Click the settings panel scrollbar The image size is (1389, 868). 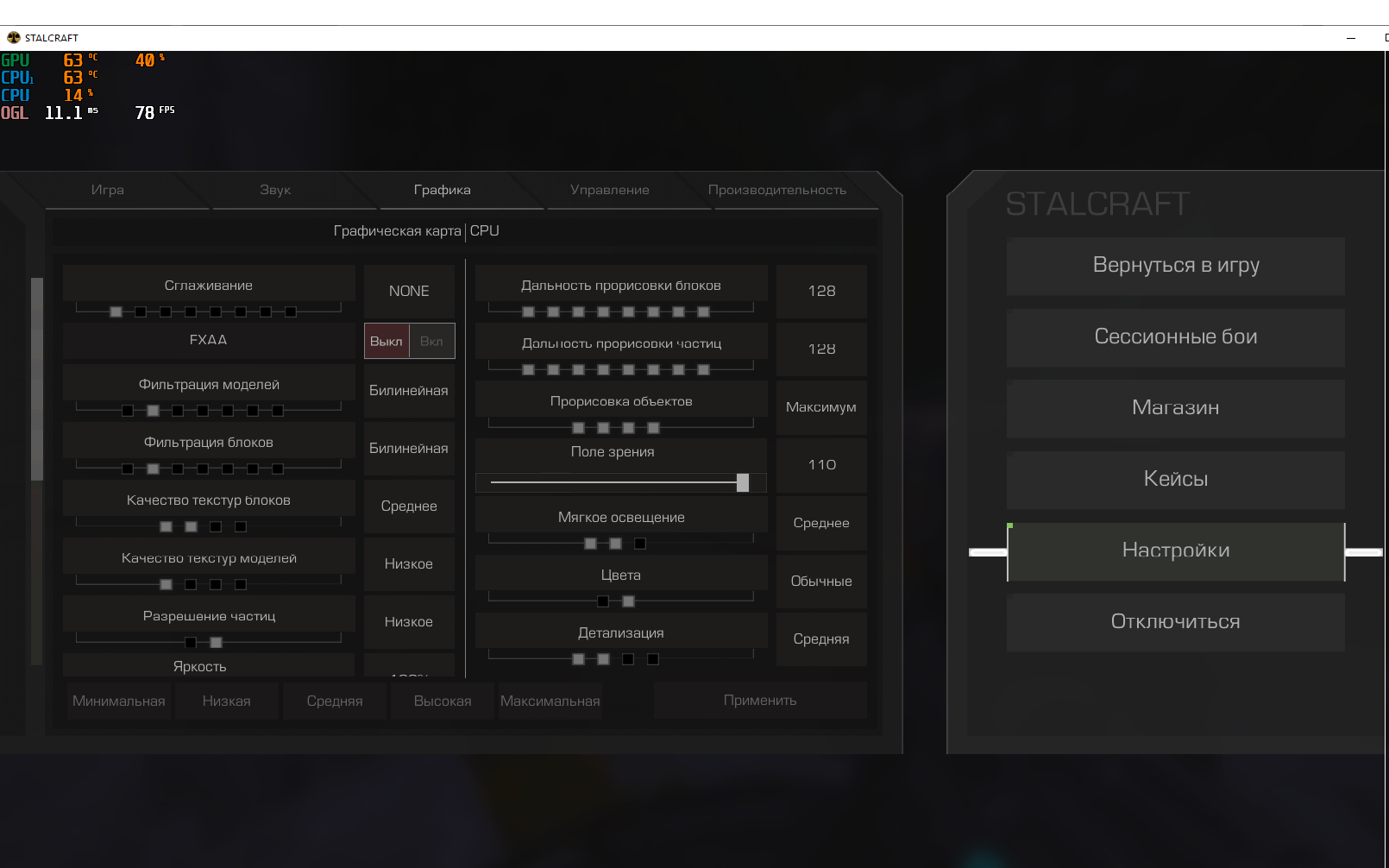pos(36,379)
